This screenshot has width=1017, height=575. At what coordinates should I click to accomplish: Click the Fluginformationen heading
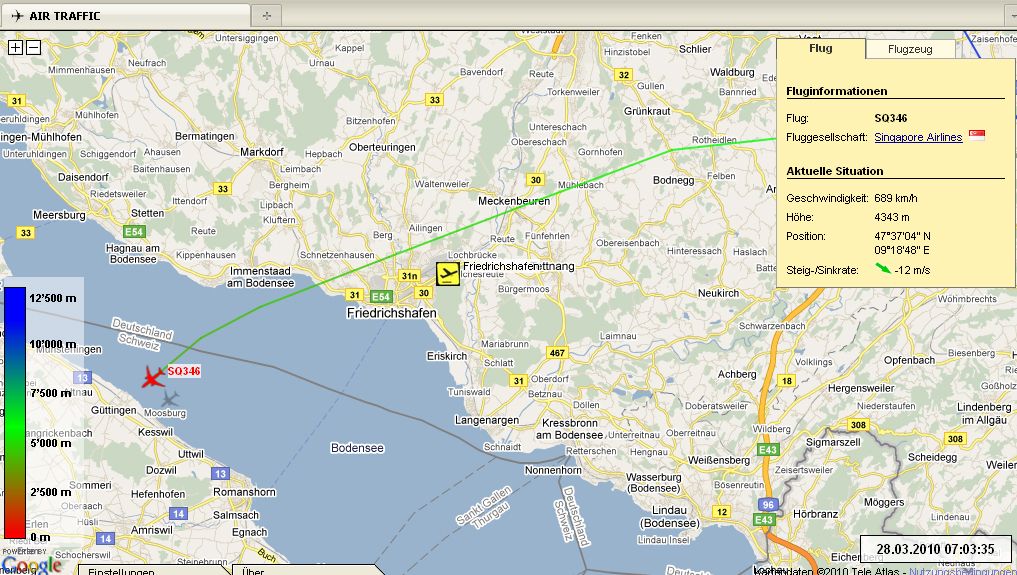click(837, 91)
